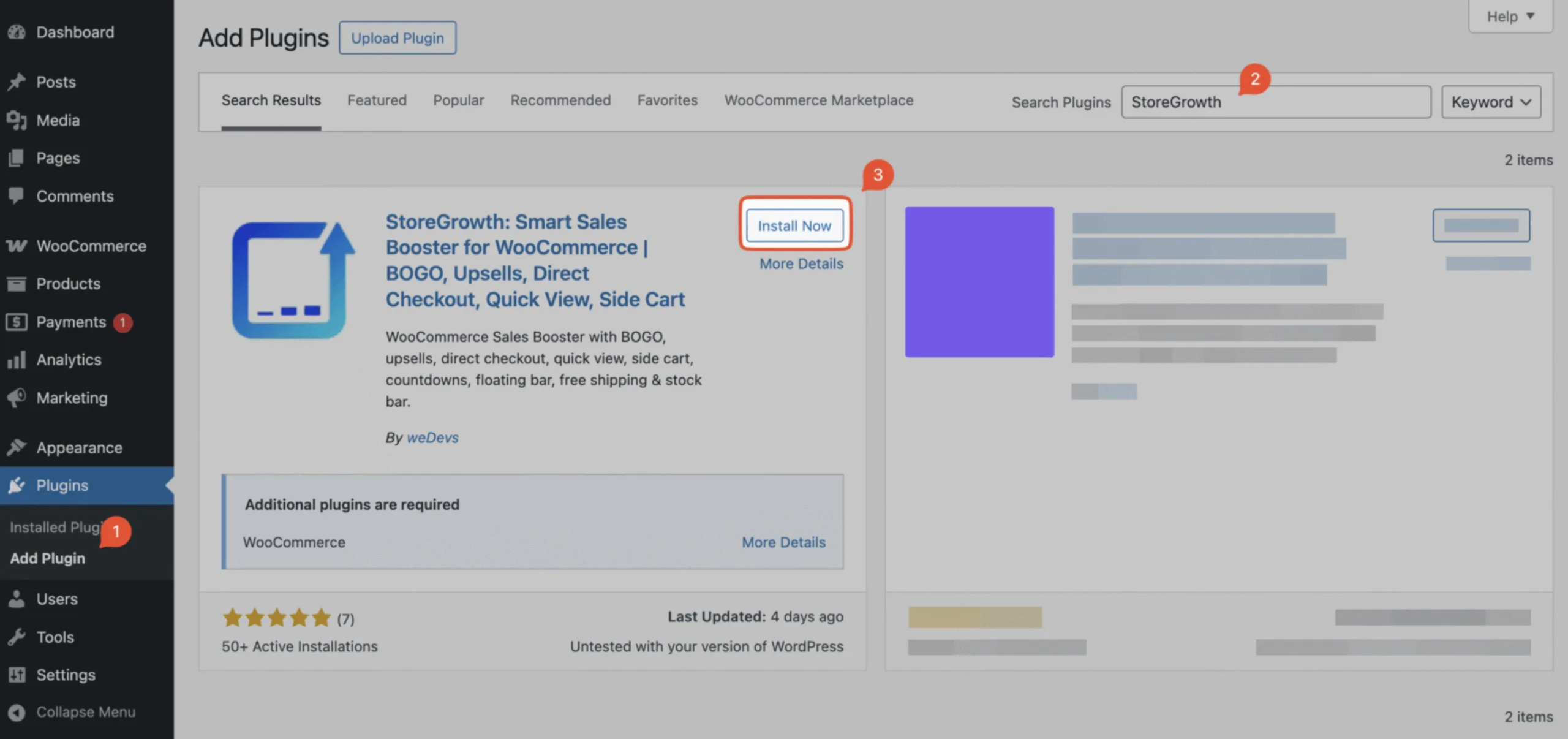This screenshot has width=1568, height=739.
Task: Switch to the Recommended tab
Action: 560,100
